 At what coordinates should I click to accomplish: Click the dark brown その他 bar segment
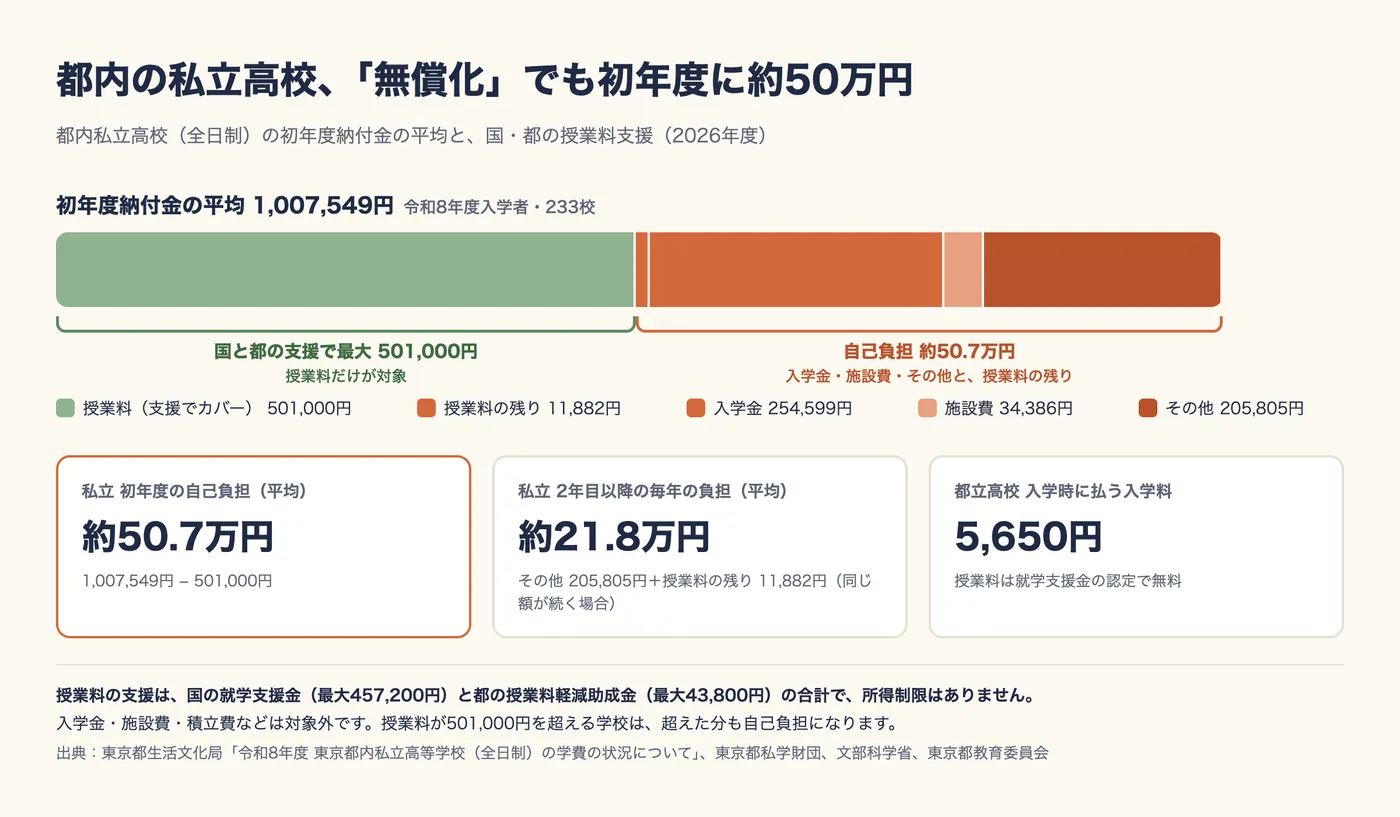[1102, 270]
